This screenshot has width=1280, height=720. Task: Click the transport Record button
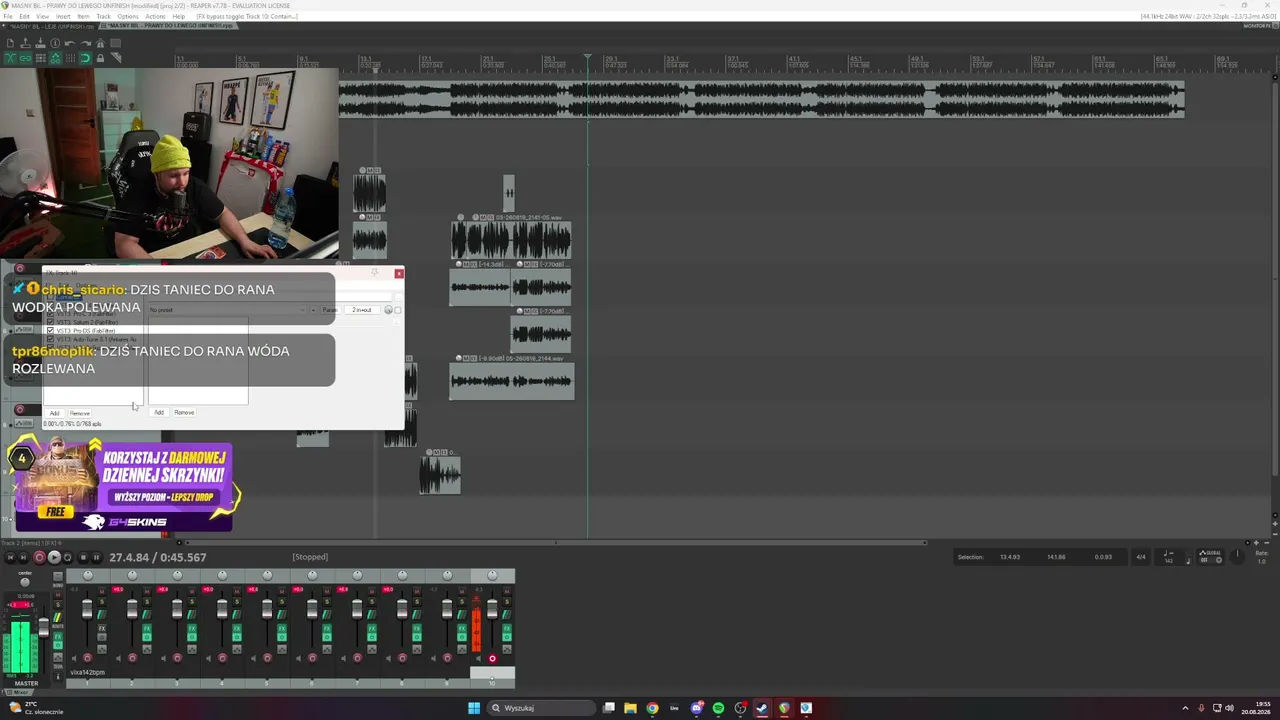pos(40,557)
